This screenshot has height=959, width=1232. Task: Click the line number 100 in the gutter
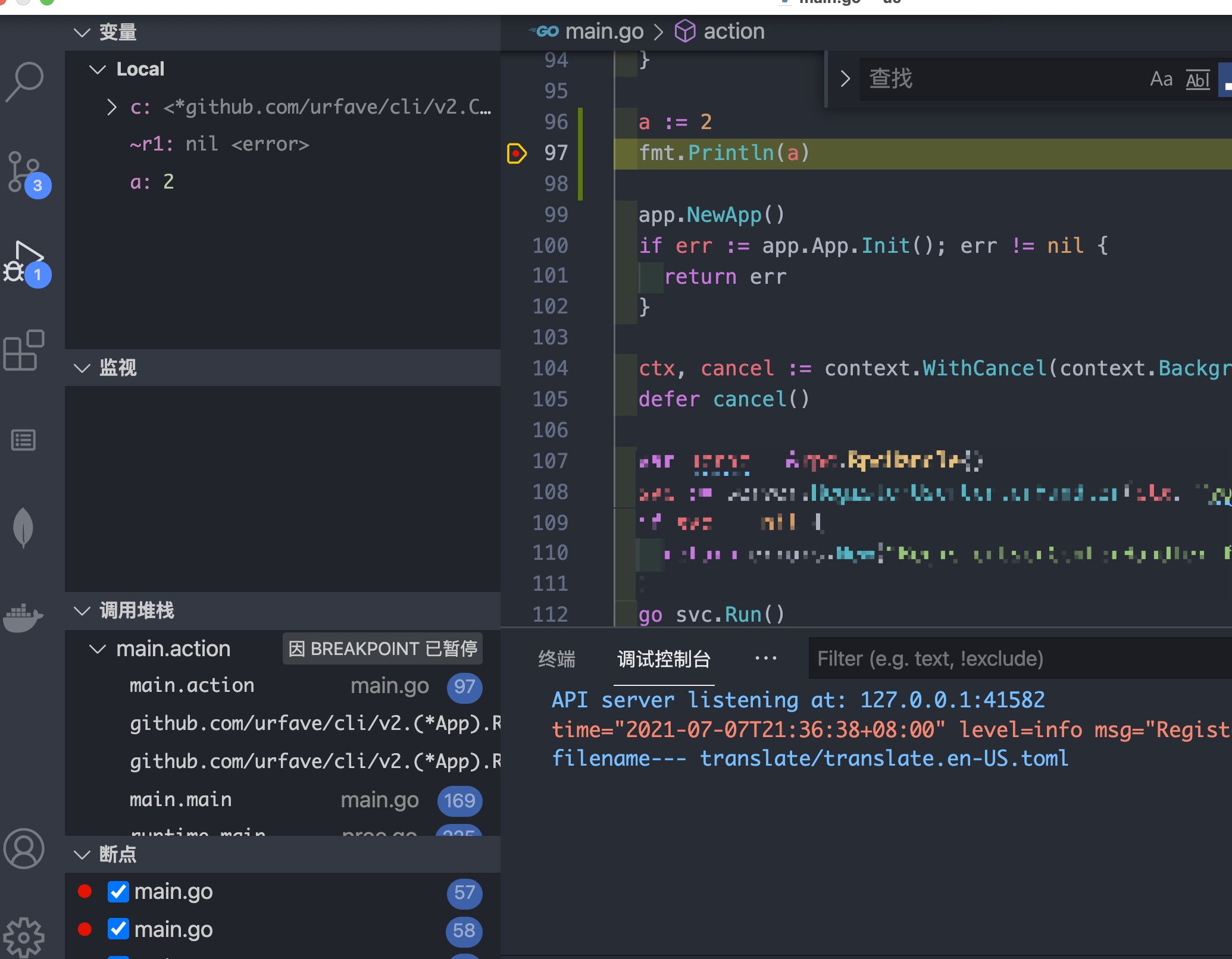pos(551,245)
